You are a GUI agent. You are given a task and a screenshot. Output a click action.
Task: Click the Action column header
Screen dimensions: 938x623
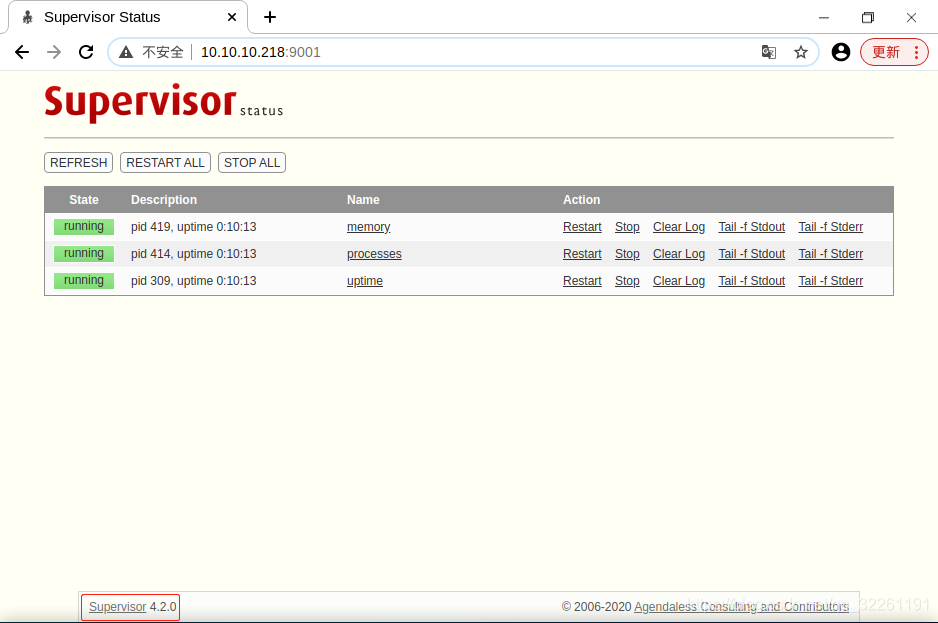[x=581, y=200]
